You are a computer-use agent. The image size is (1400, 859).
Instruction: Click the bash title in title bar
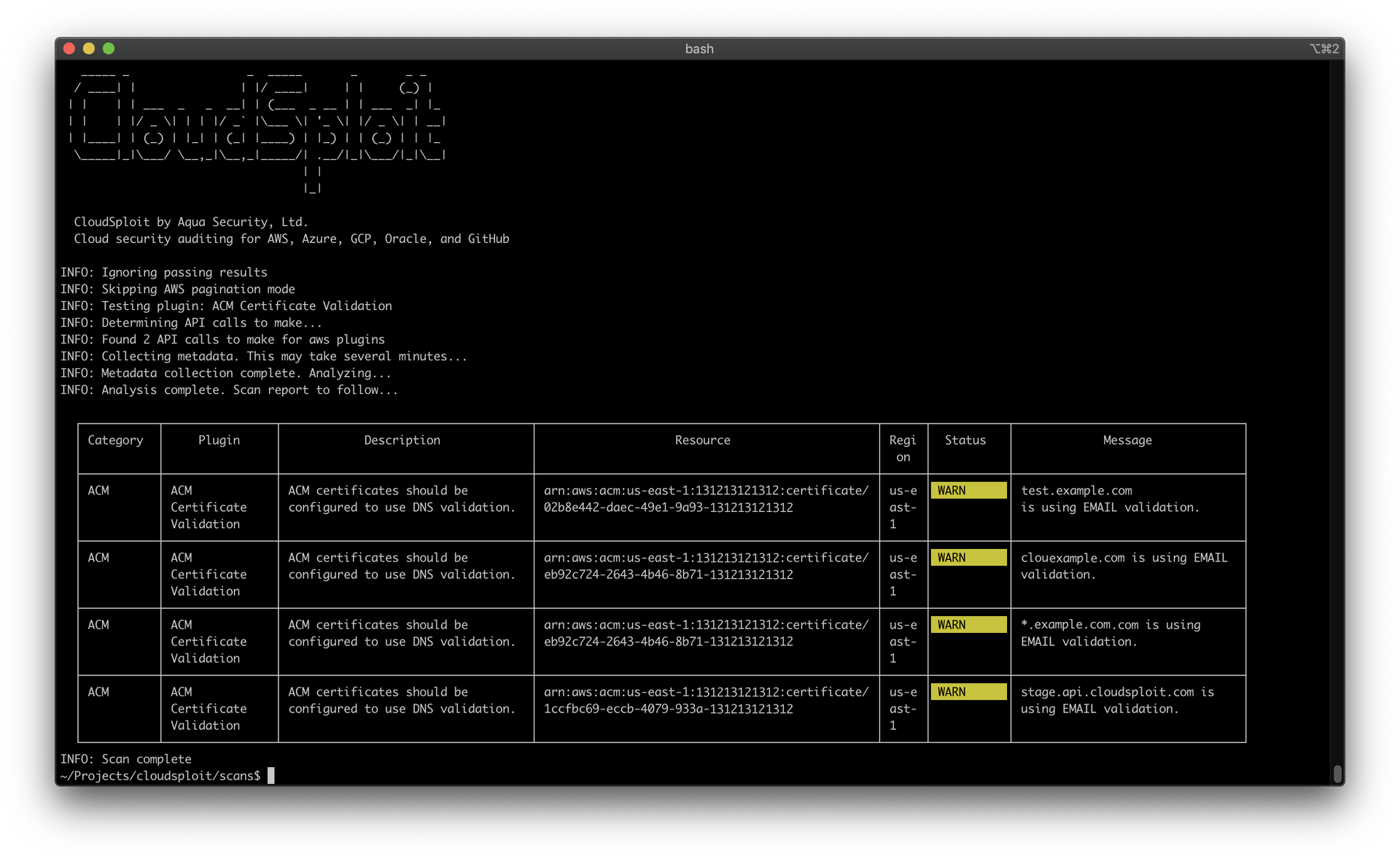click(x=699, y=49)
